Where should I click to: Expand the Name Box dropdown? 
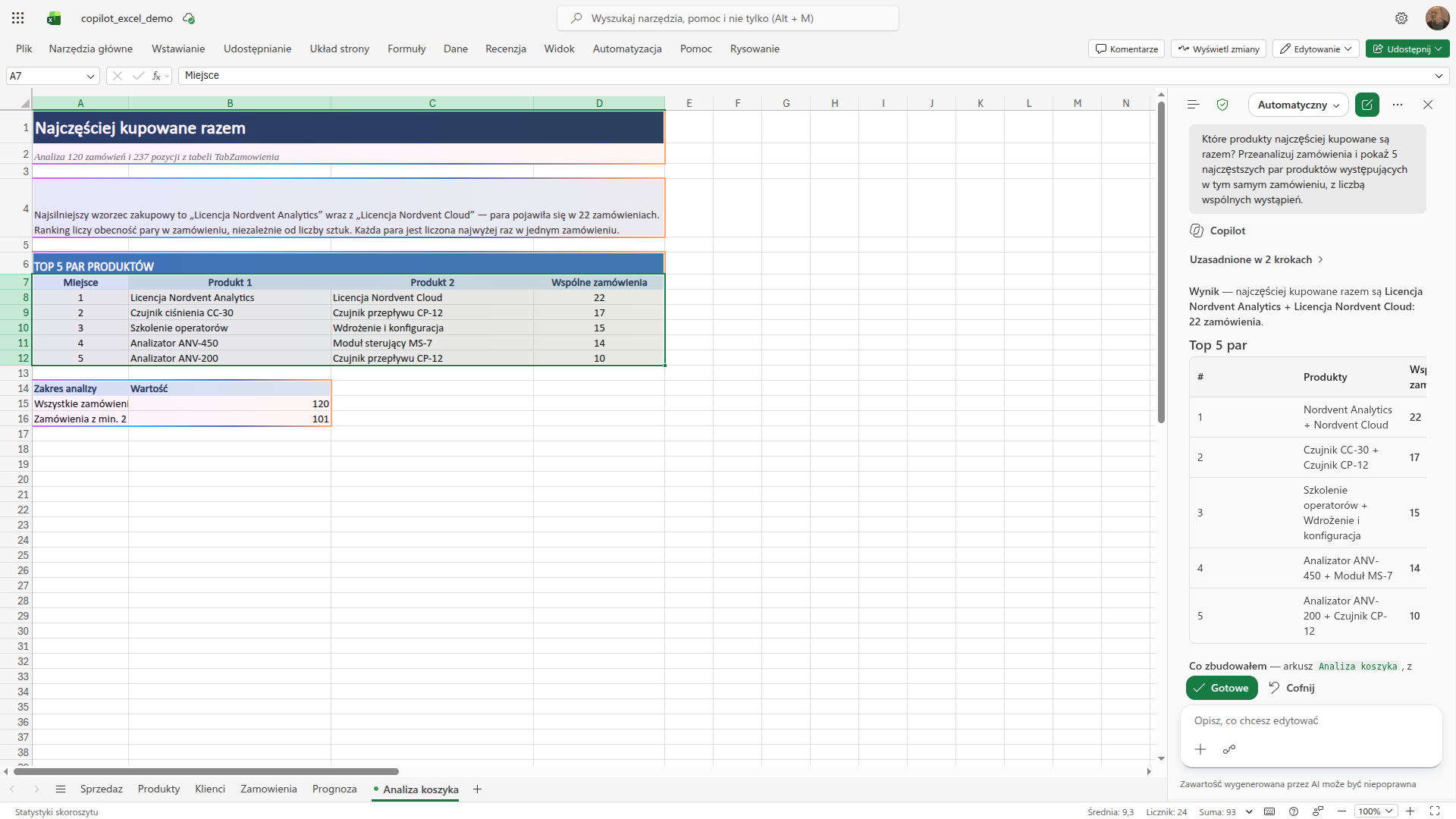(x=91, y=76)
